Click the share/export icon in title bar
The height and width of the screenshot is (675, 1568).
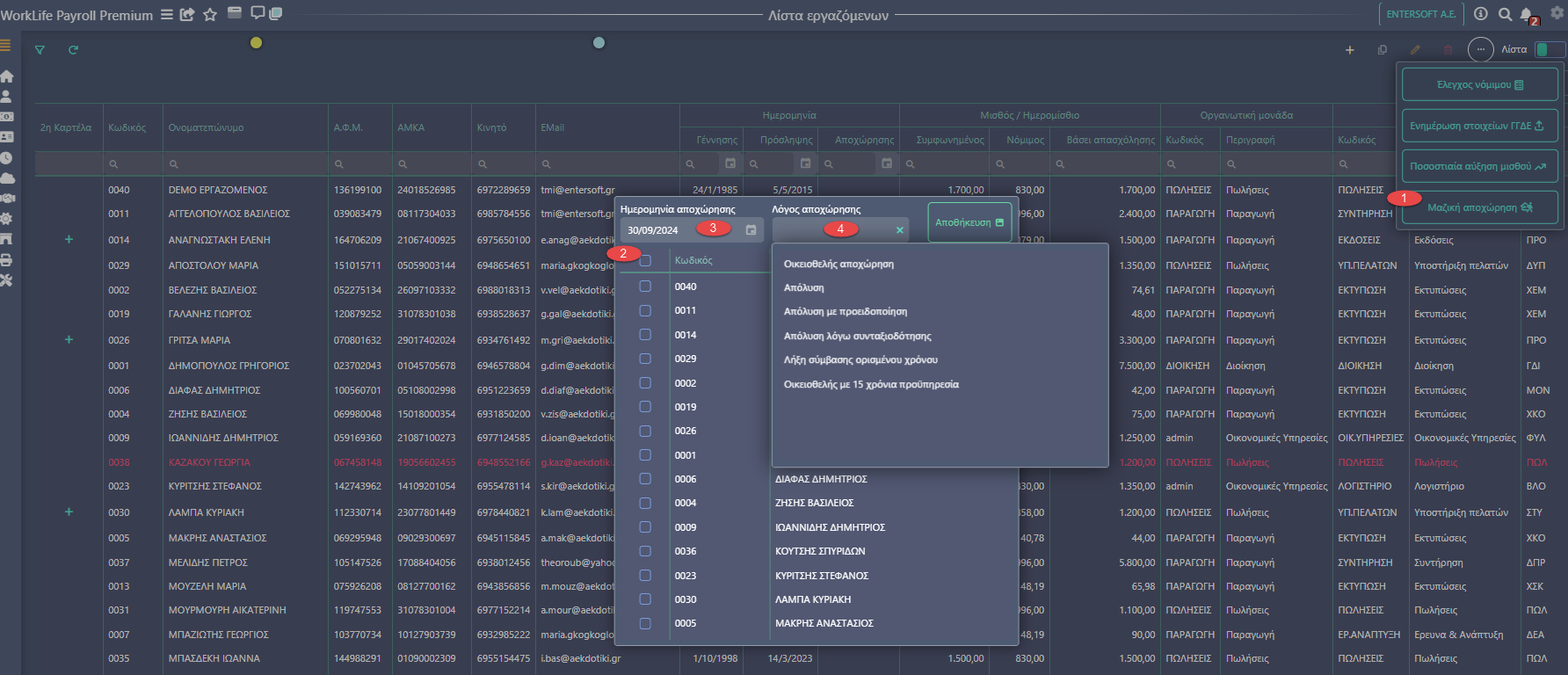point(187,15)
